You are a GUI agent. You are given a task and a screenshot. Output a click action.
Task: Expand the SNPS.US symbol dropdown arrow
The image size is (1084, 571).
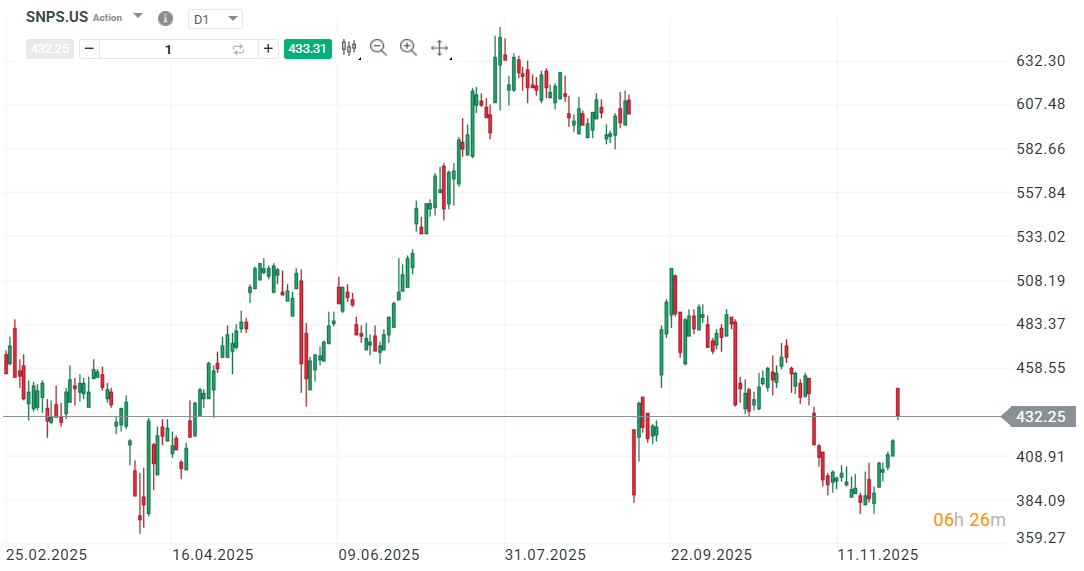click(x=138, y=17)
